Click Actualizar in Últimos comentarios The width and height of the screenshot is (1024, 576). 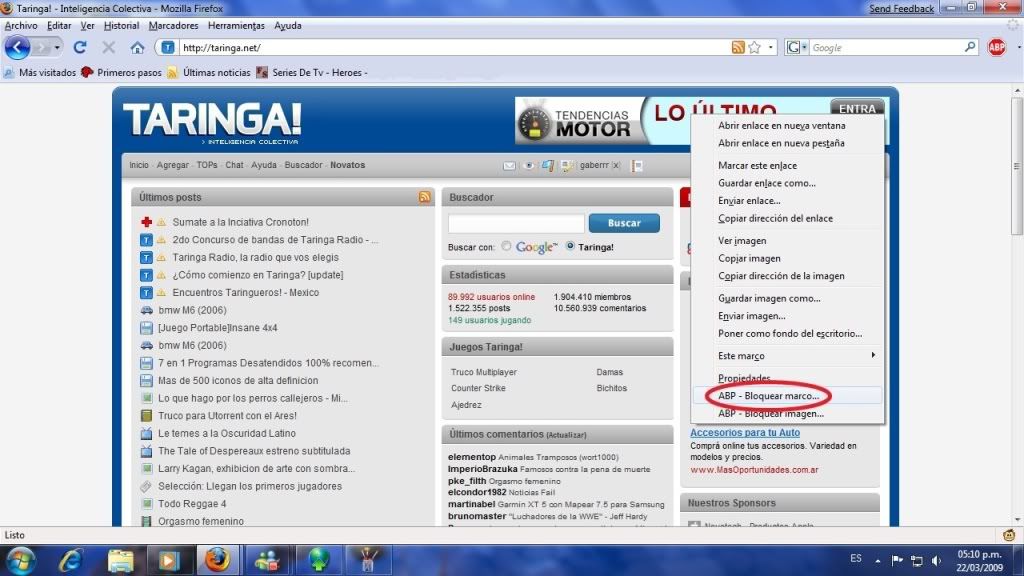566,435
